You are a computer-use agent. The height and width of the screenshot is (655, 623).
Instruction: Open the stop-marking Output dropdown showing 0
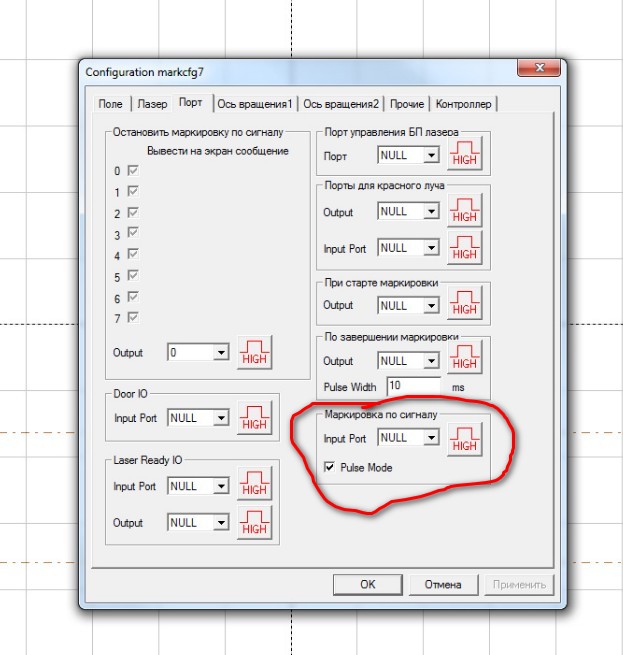click(x=220, y=353)
